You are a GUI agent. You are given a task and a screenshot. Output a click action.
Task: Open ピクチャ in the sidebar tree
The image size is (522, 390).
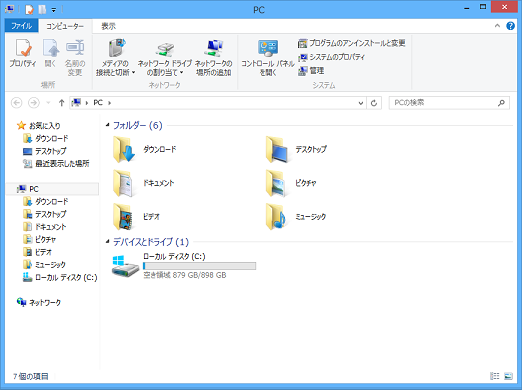click(39, 239)
